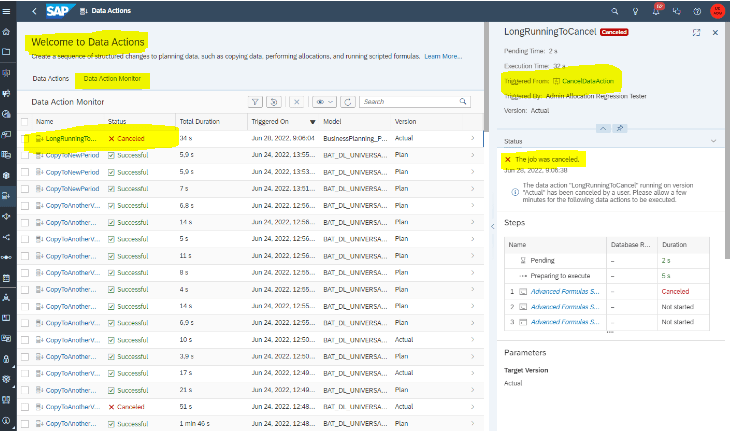The image size is (737, 436).
Task: Click the Learn More link
Action: click(443, 57)
